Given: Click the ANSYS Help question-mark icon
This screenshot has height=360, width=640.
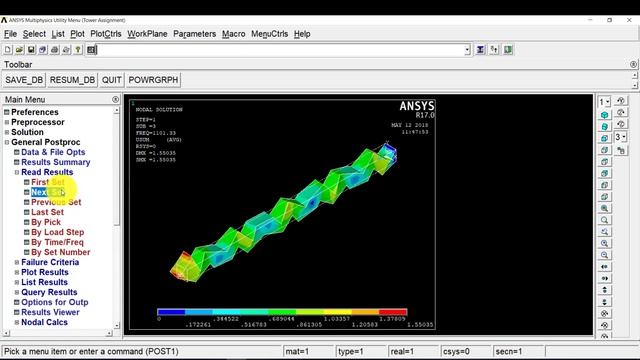Looking at the screenshot, I should [78, 50].
